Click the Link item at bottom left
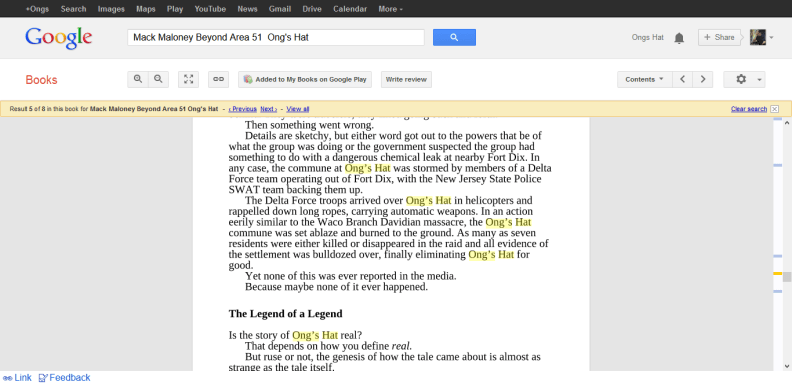 [17, 377]
